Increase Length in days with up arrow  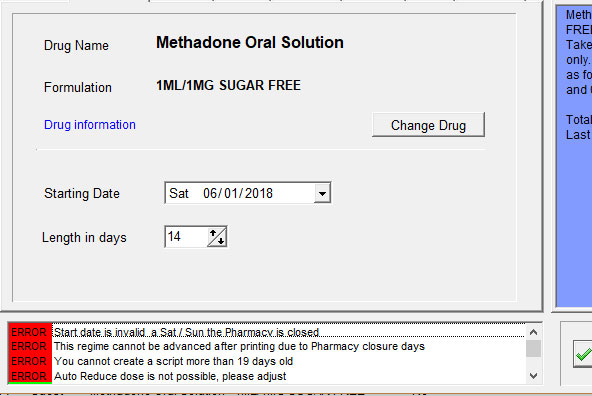pos(213,233)
